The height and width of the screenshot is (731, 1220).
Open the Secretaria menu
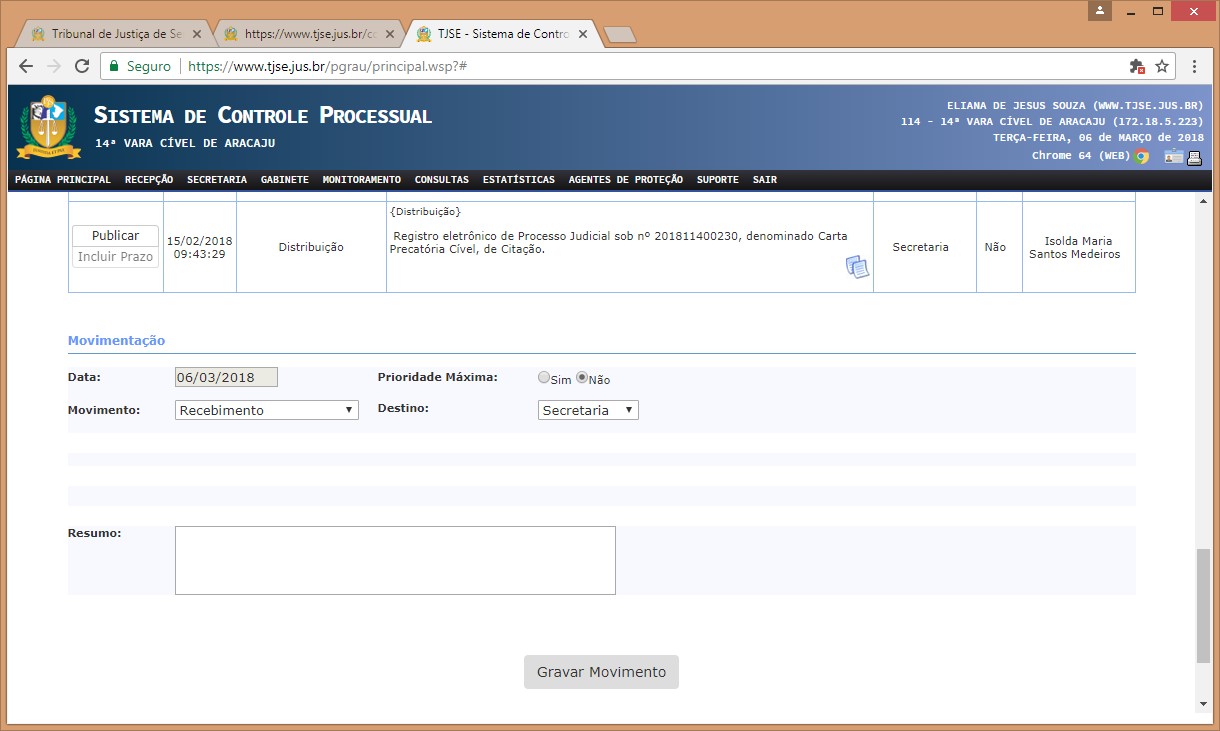[x=216, y=180]
